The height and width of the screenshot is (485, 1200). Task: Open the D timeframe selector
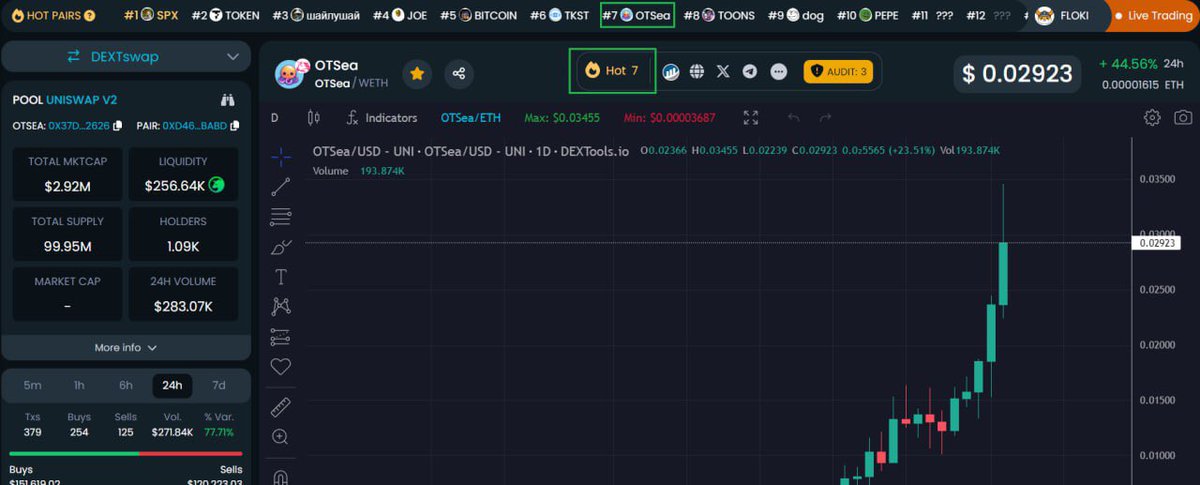coord(275,118)
